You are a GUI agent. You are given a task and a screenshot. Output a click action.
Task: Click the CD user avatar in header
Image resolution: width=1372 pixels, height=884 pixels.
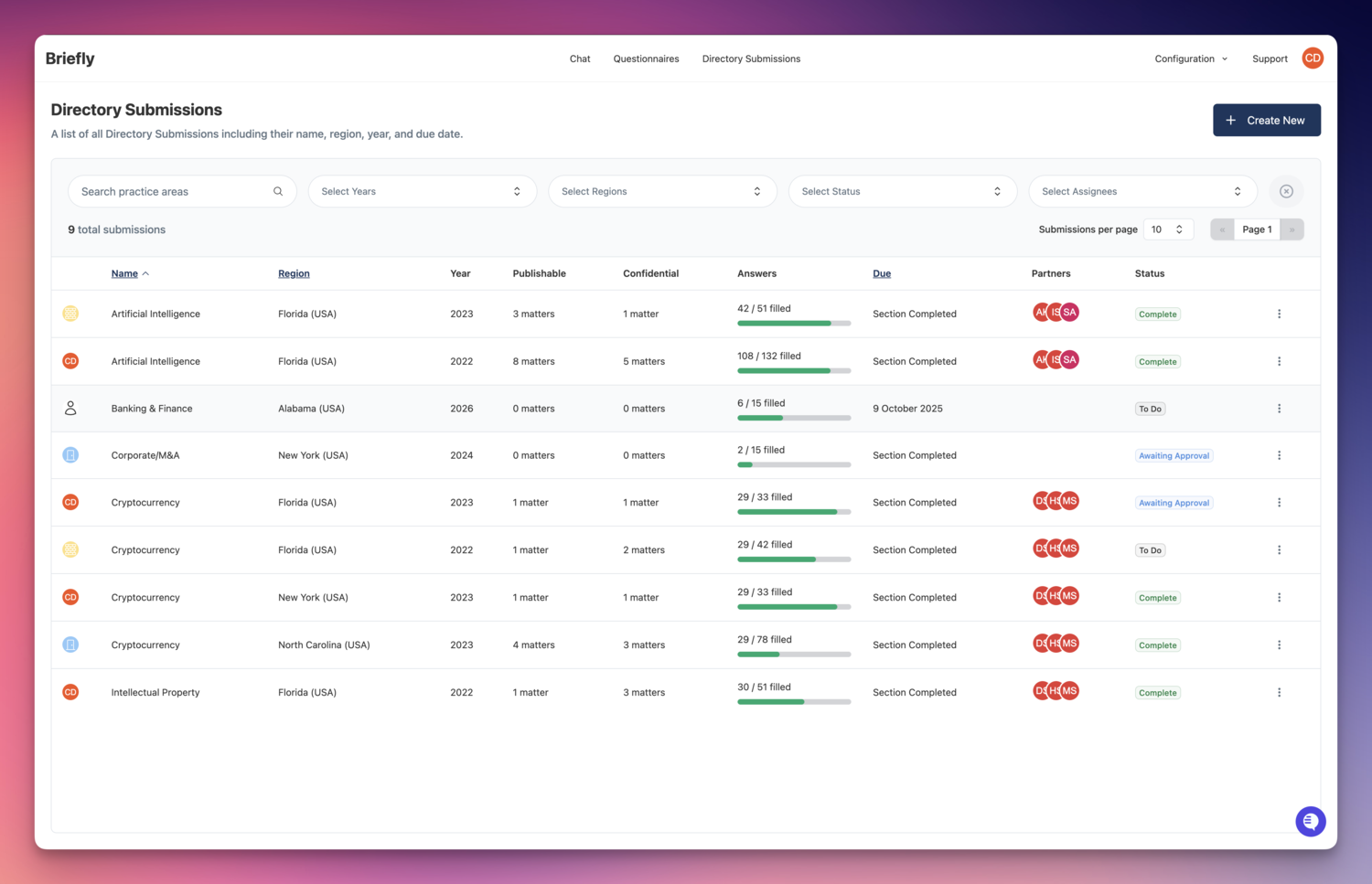1312,59
